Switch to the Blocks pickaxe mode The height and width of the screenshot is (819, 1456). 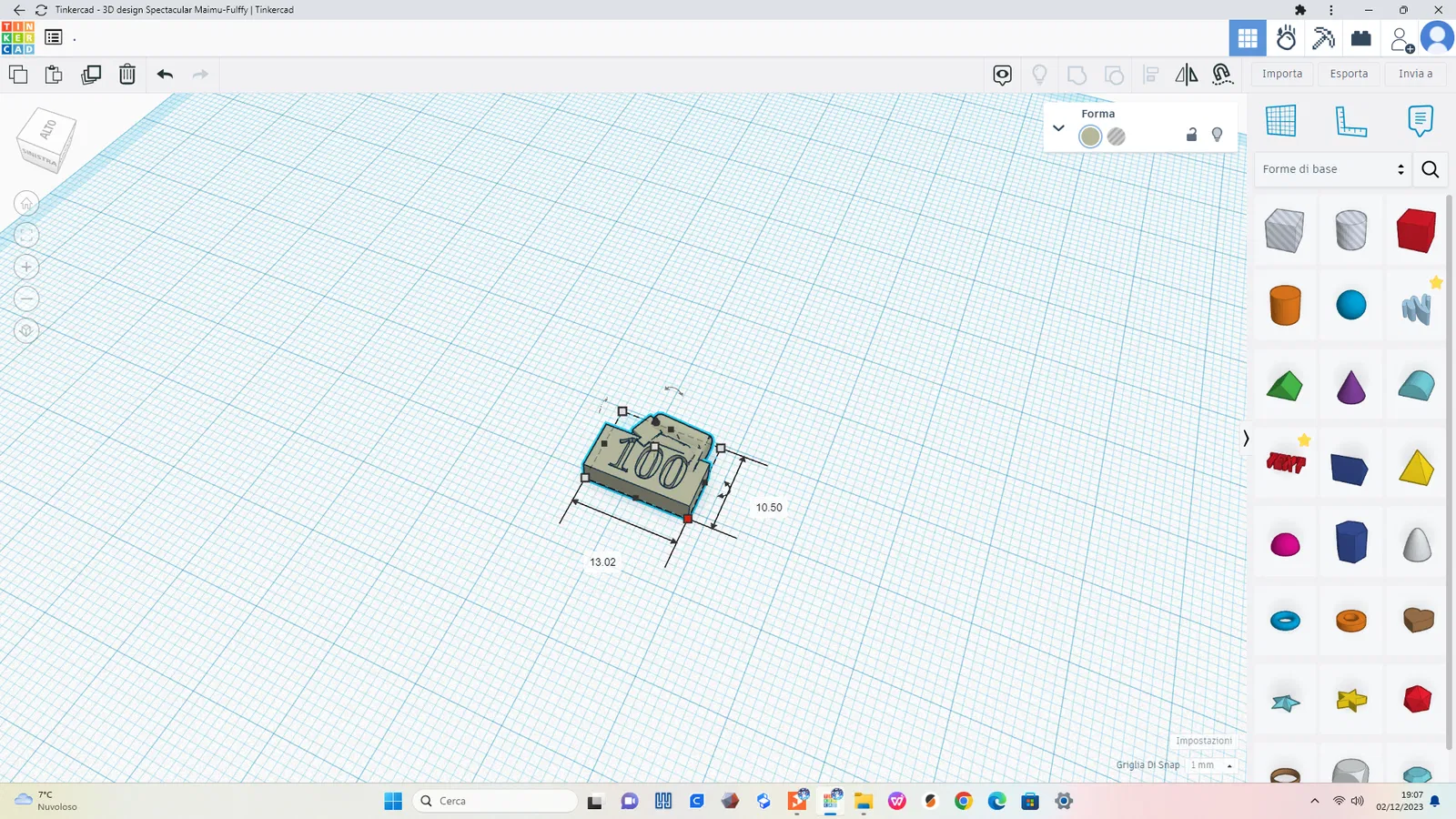click(1323, 38)
